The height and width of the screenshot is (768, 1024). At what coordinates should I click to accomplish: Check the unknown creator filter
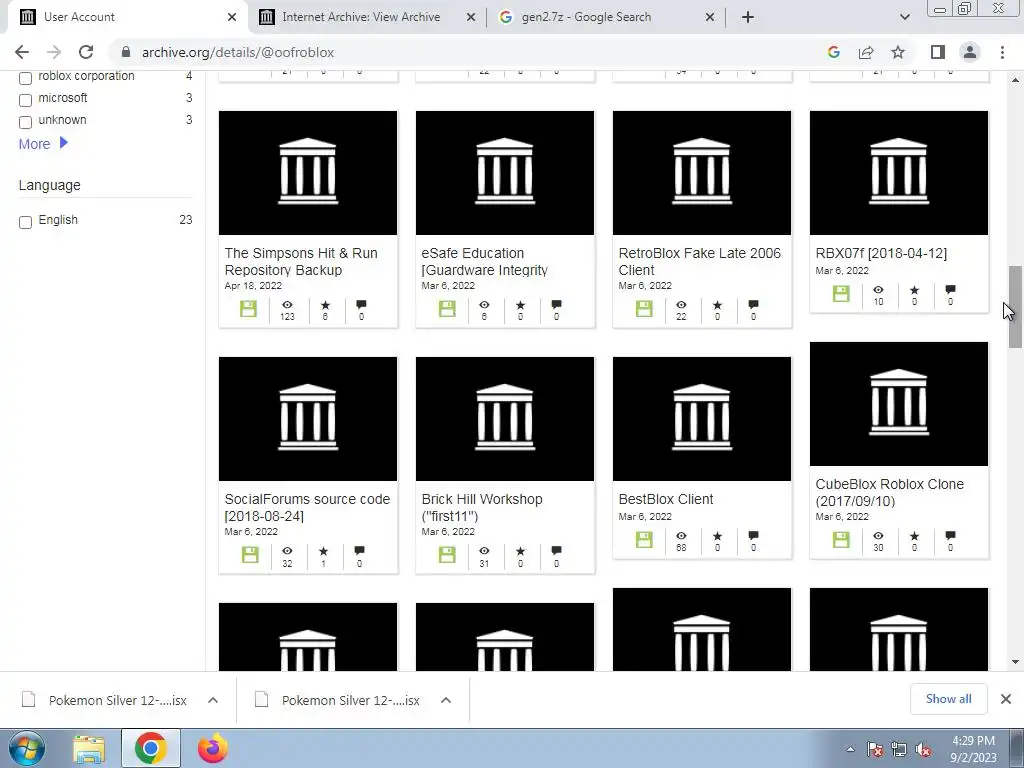tap(25, 122)
